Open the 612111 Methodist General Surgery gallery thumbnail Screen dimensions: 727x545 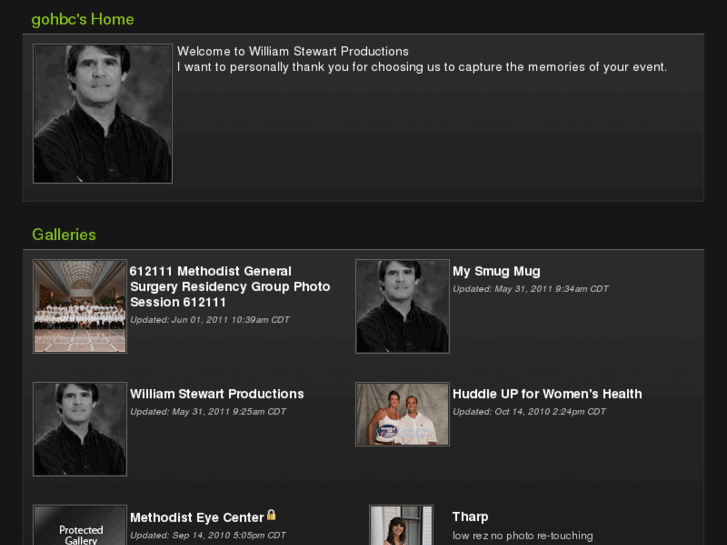[80, 306]
